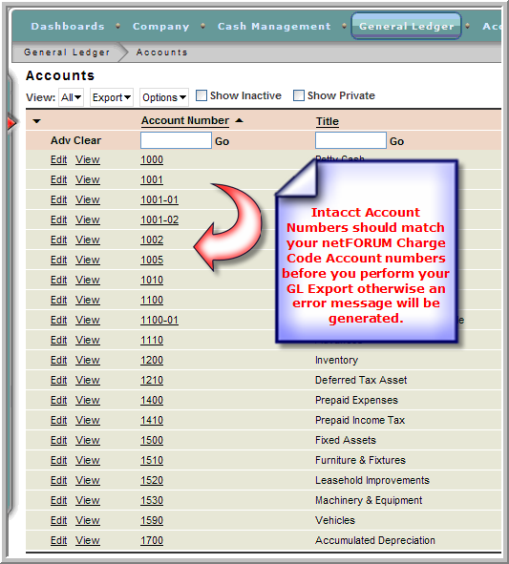509x564 pixels.
Task: Click the ascending sort arrow beside Account Number
Action: (239, 120)
